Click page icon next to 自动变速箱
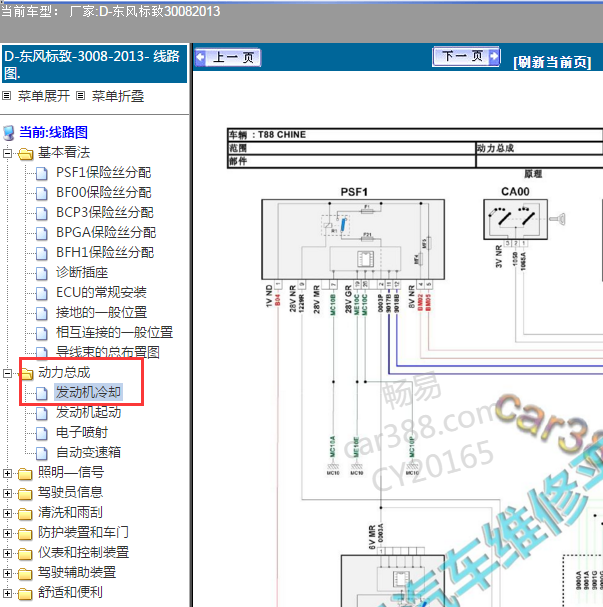Image resolution: width=603 pixels, height=607 pixels. (42, 453)
